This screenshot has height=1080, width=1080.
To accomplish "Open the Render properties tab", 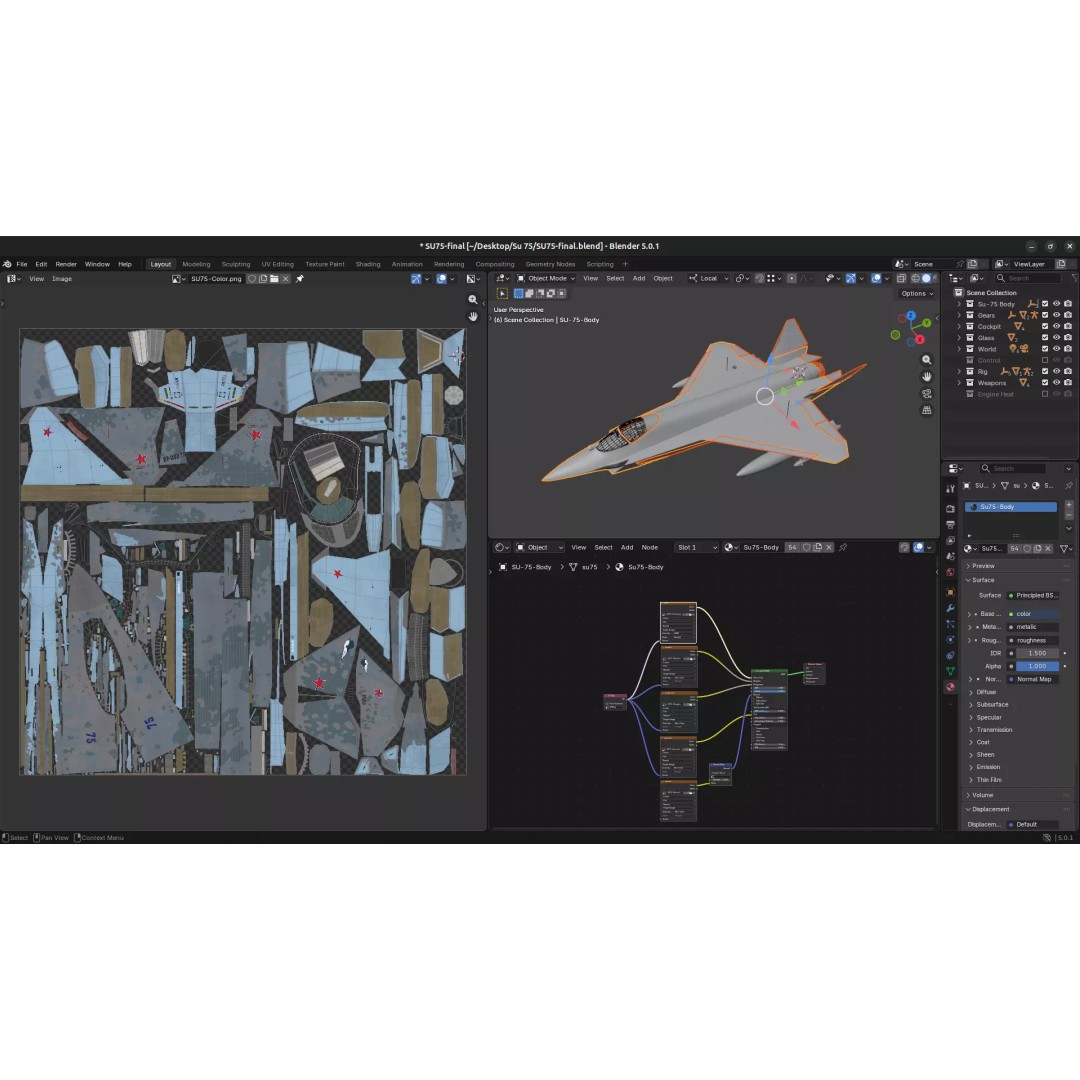I will pyautogui.click(x=951, y=508).
